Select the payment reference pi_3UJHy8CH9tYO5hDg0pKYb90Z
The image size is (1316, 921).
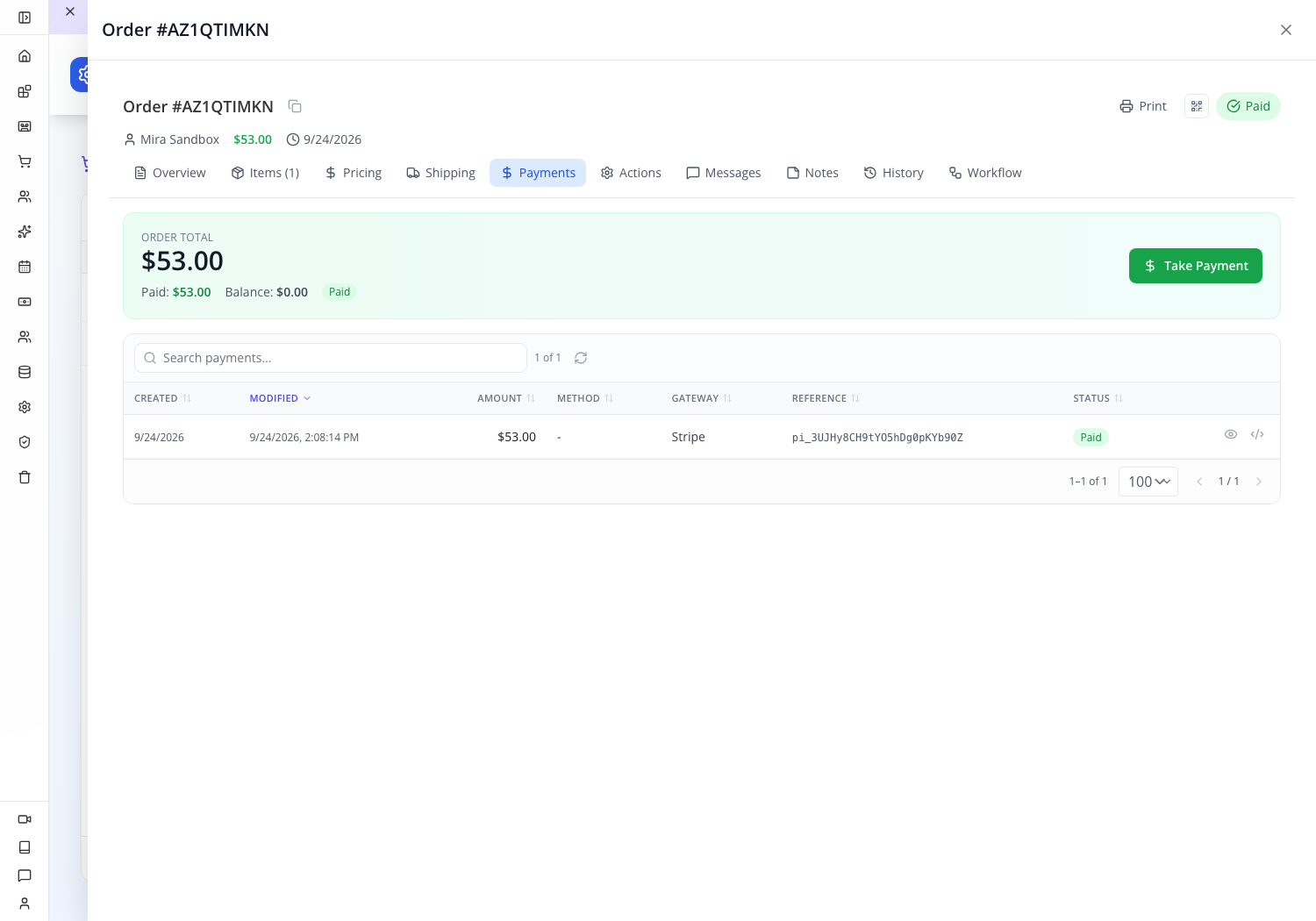(x=877, y=438)
